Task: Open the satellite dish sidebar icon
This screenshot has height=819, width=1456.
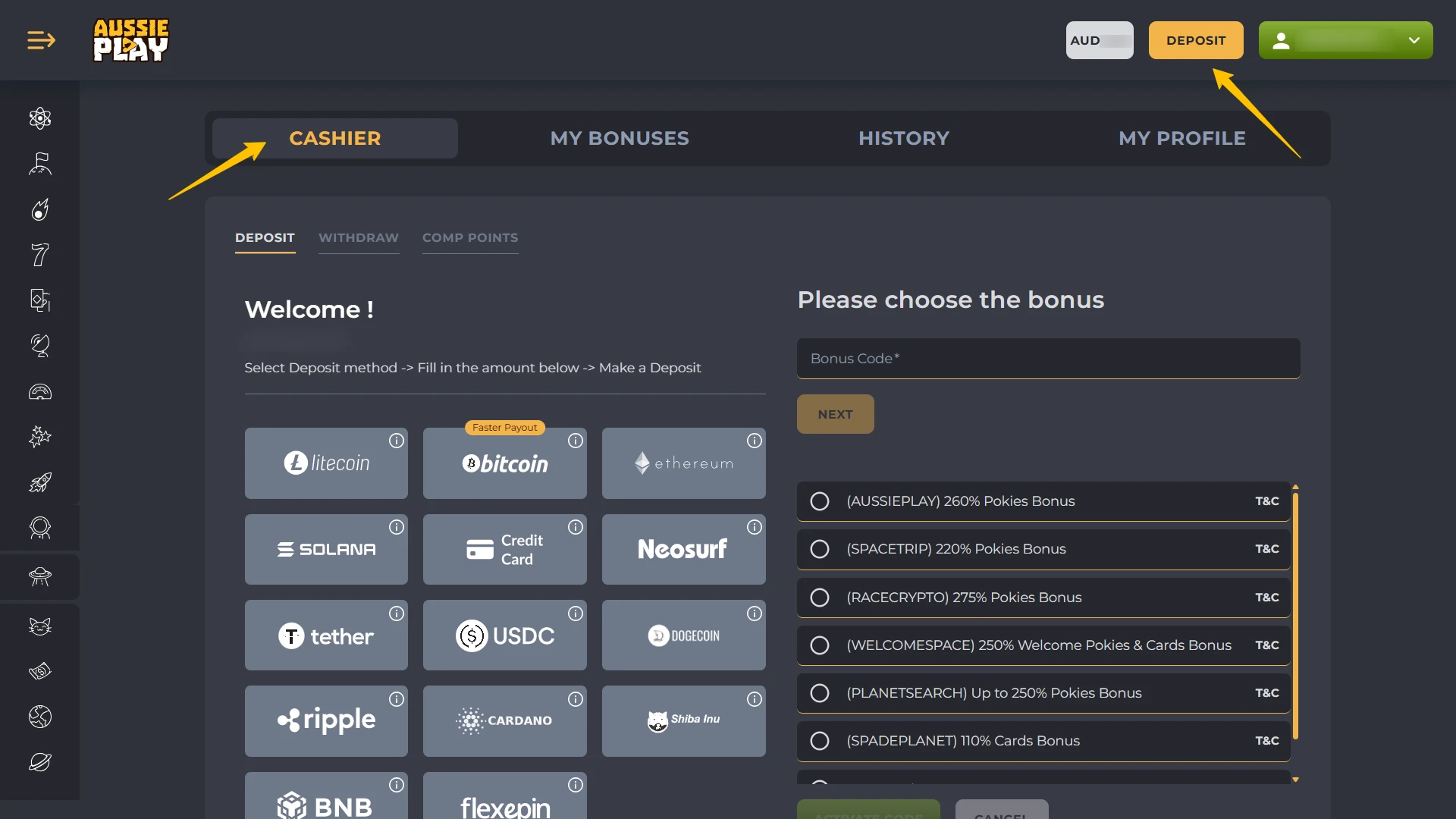Action: 40,346
